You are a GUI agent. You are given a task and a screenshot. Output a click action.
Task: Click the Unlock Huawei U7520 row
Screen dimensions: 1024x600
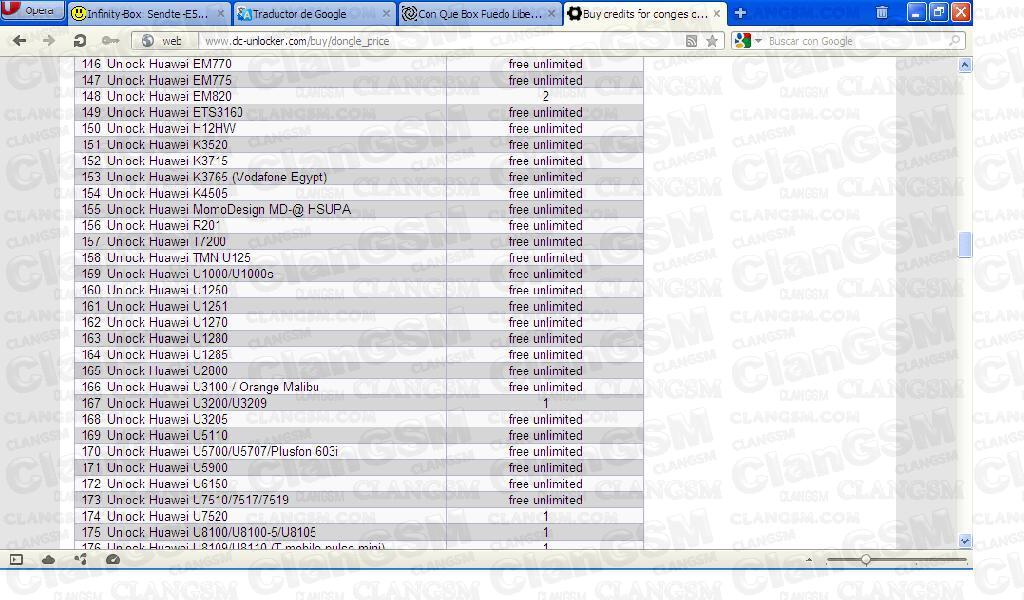point(359,516)
